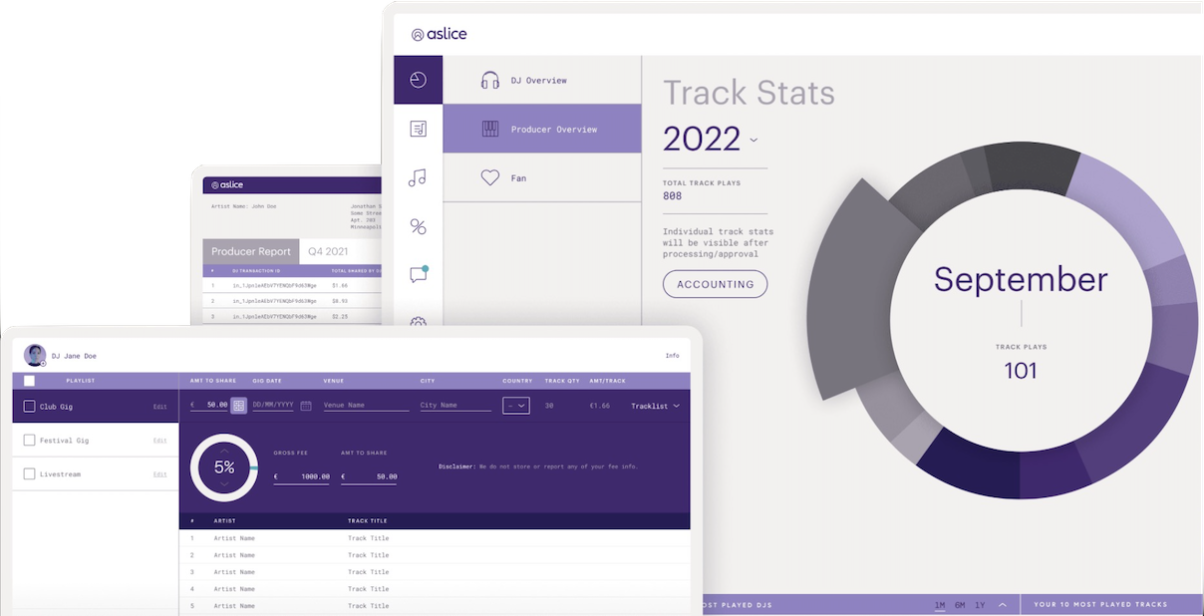Expand the Tracklist chevron
The height and width of the screenshot is (616, 1204).
pos(676,406)
